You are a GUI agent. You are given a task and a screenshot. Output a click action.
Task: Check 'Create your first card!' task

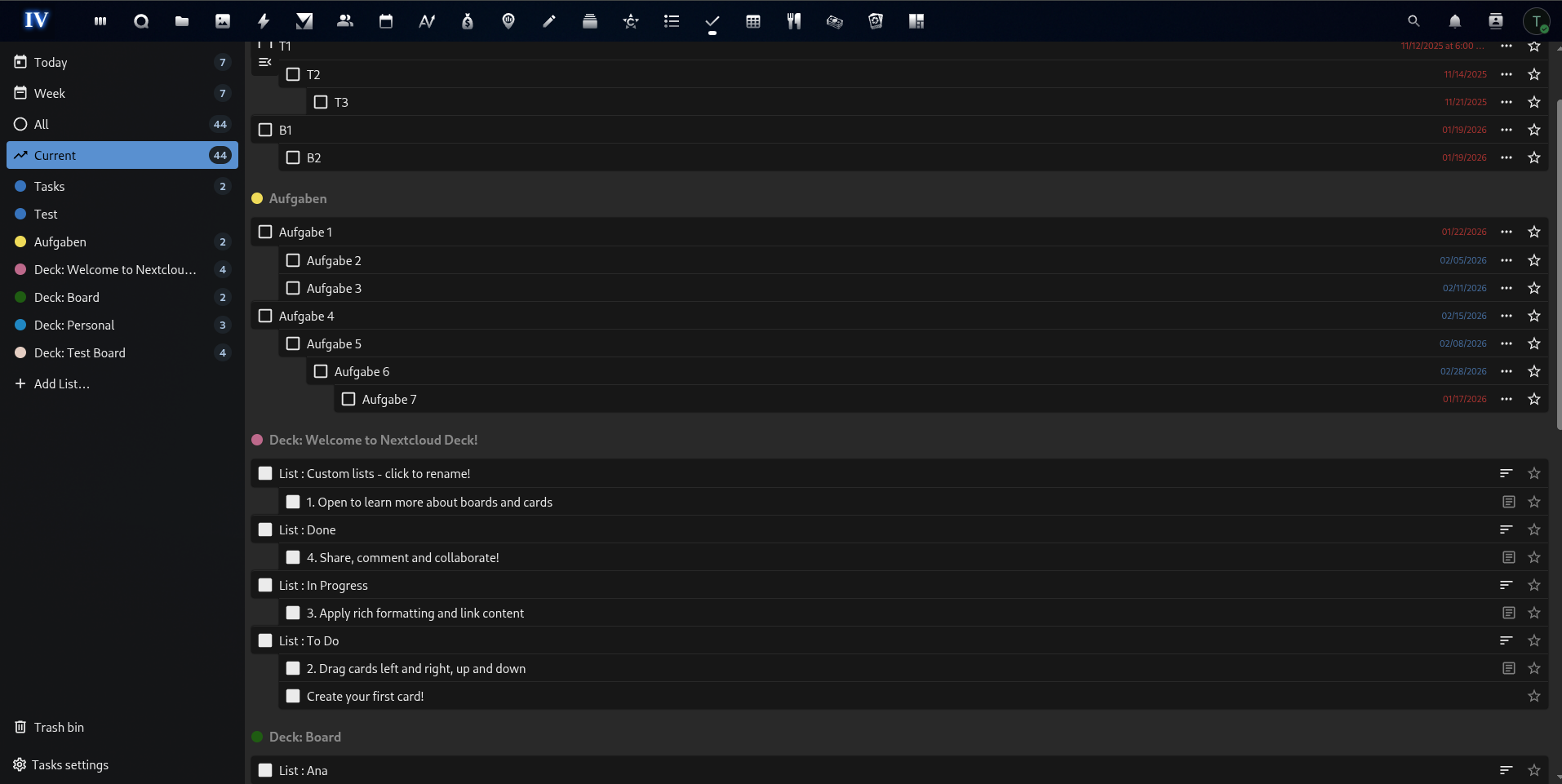[292, 696]
